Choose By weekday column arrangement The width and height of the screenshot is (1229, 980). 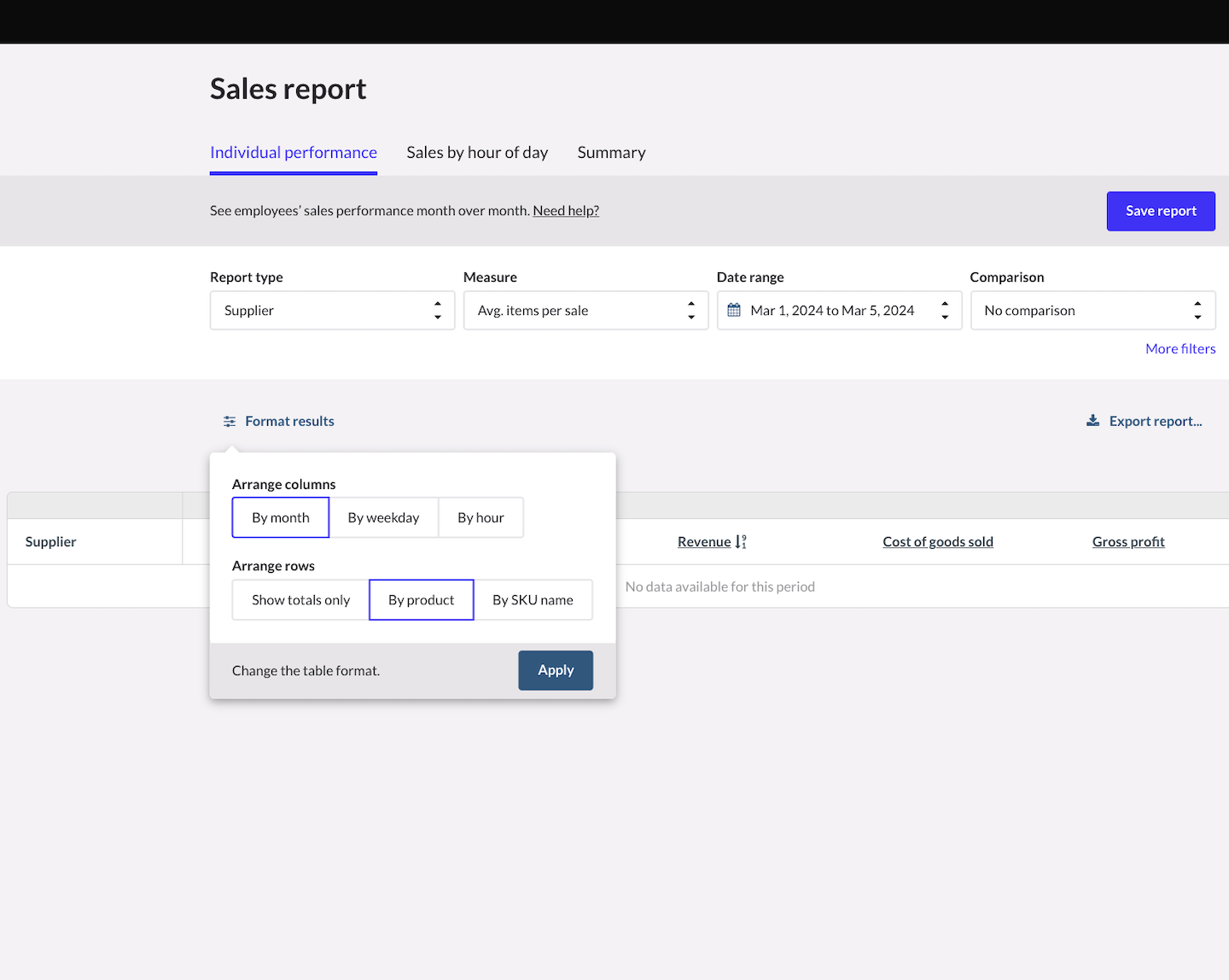(383, 518)
